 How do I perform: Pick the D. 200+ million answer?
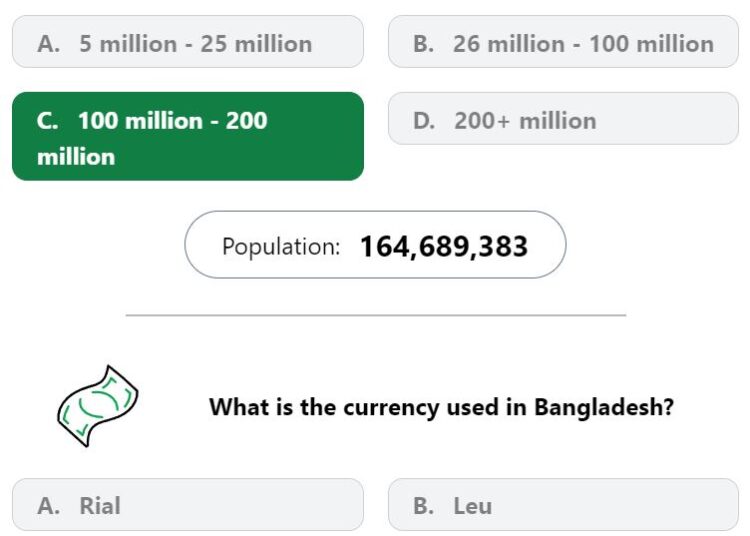click(563, 119)
